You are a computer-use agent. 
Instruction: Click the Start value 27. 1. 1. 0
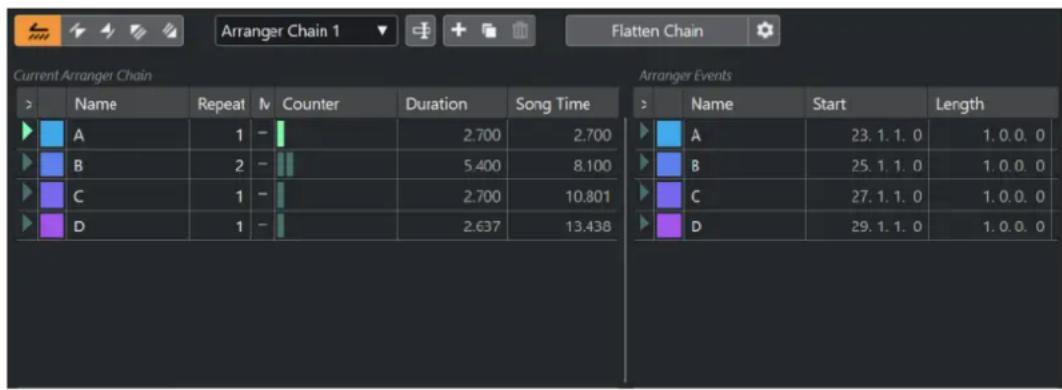pos(886,196)
